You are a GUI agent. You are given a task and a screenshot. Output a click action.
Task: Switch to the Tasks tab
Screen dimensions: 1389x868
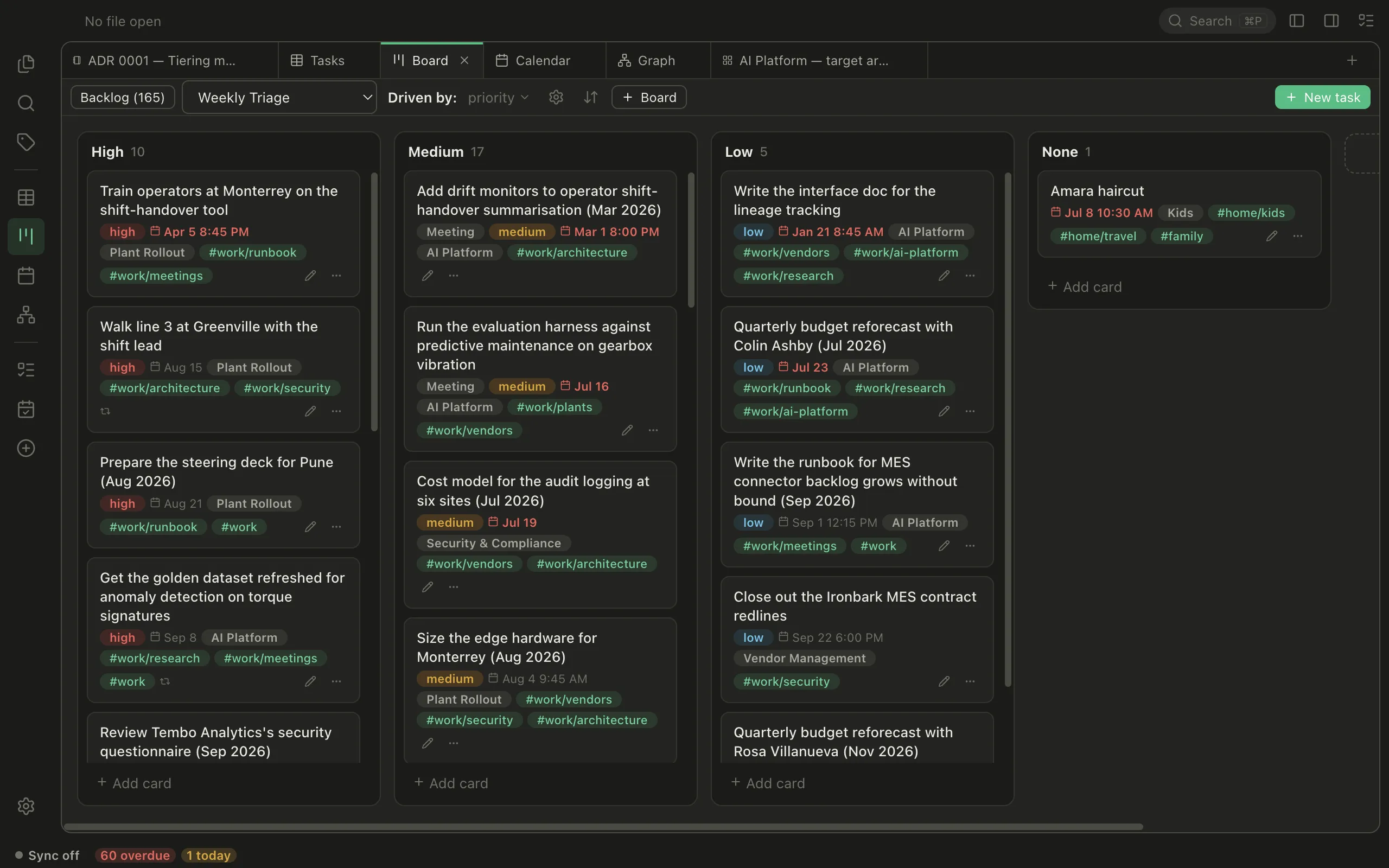point(329,60)
